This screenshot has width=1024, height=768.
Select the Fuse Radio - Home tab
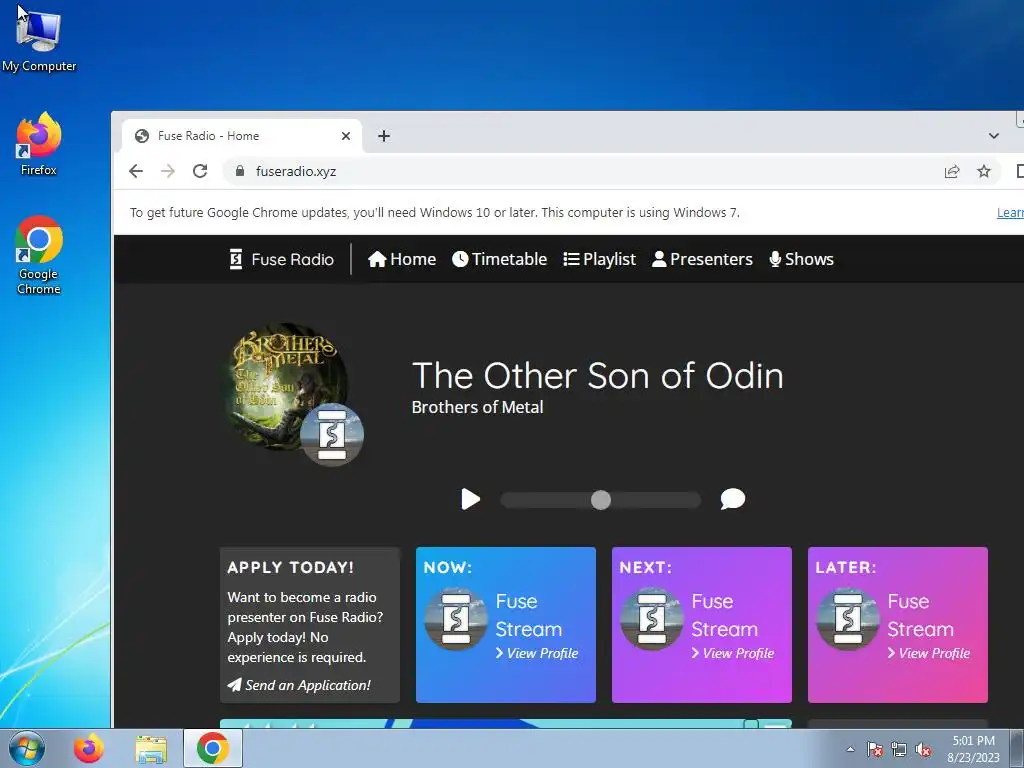click(x=242, y=136)
